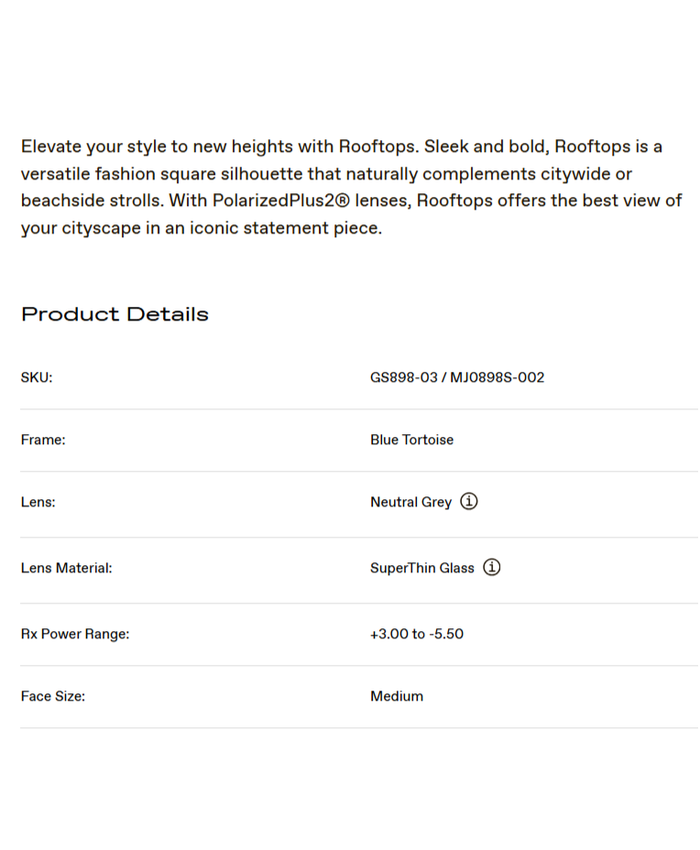Select the Product Details heading
The width and height of the screenshot is (700, 850).
coord(115,314)
